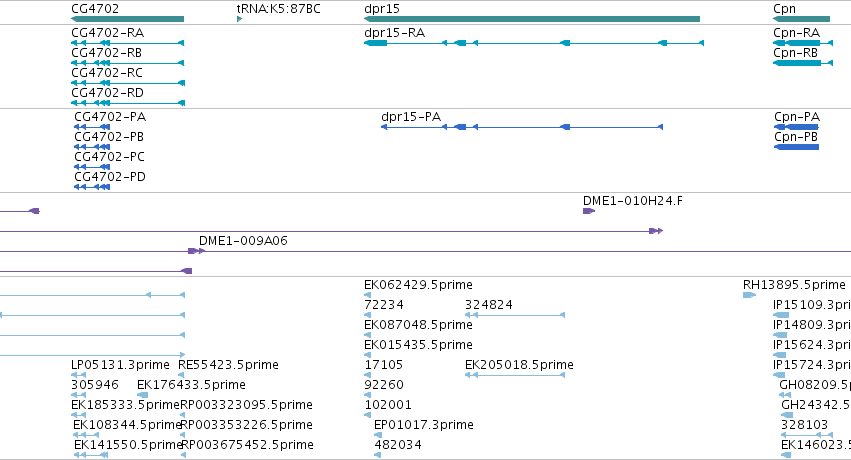Viewport: 851px width, 460px height.
Task: Click the CG4702 gene bar
Action: [128, 19]
